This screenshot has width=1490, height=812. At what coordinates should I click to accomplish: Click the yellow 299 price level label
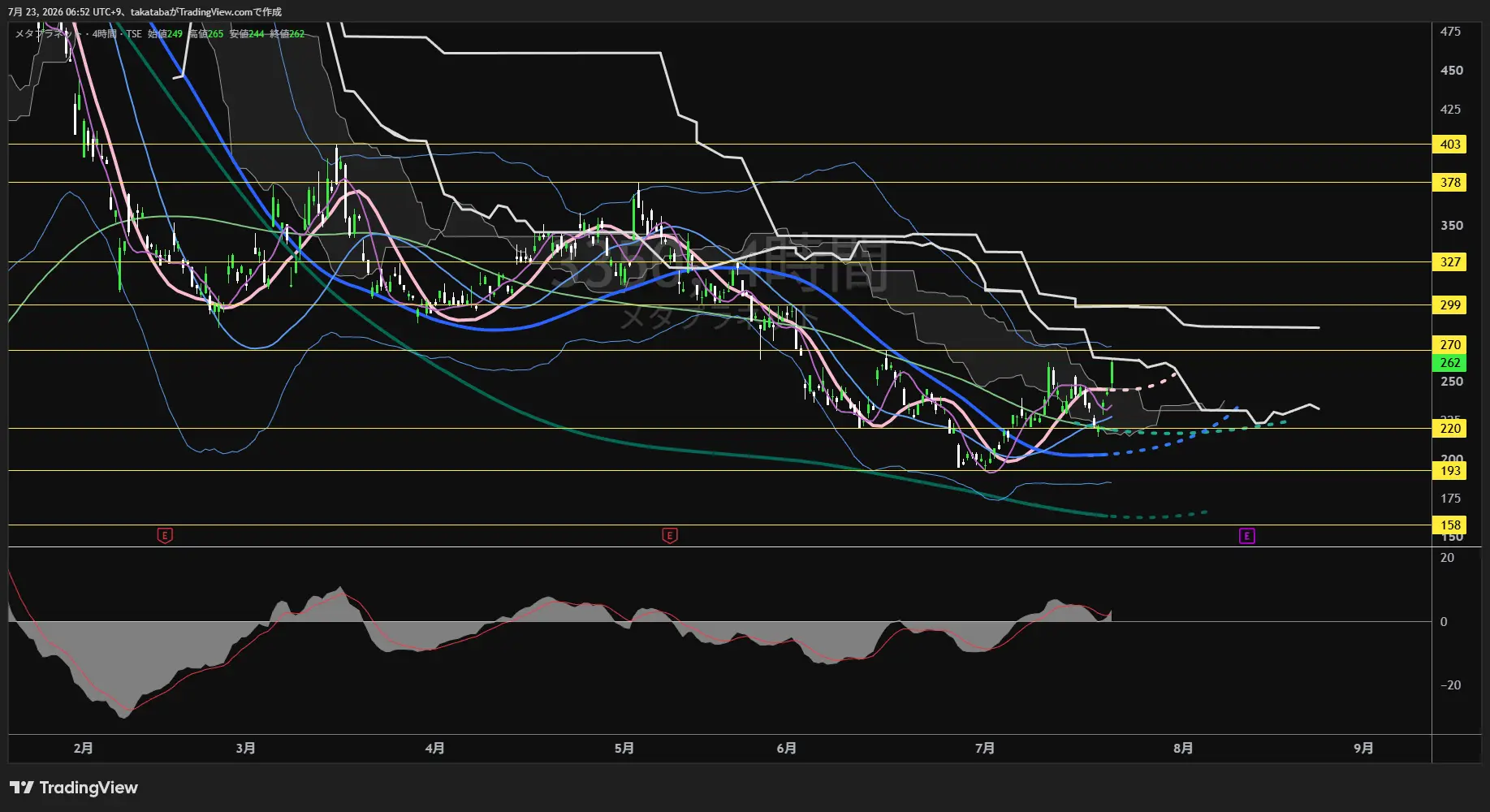[x=1450, y=305]
